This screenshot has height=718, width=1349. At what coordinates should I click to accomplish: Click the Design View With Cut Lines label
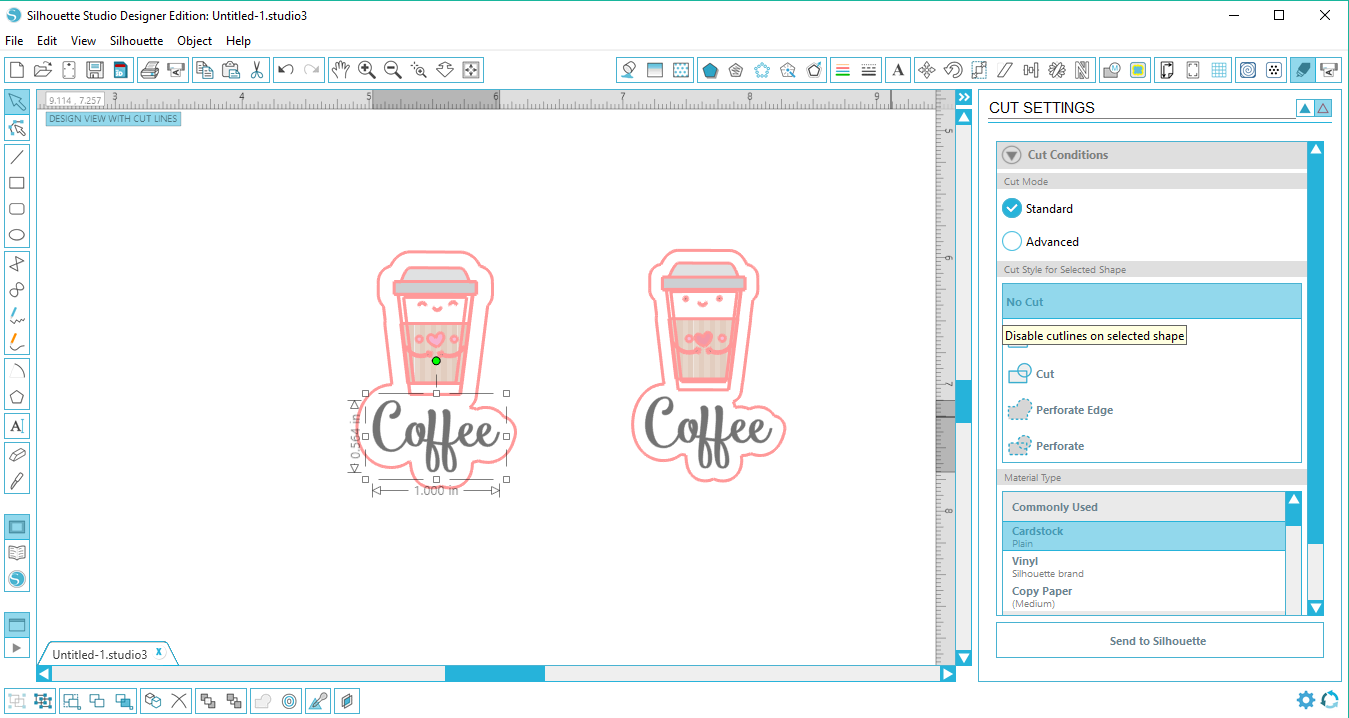[x=113, y=118]
